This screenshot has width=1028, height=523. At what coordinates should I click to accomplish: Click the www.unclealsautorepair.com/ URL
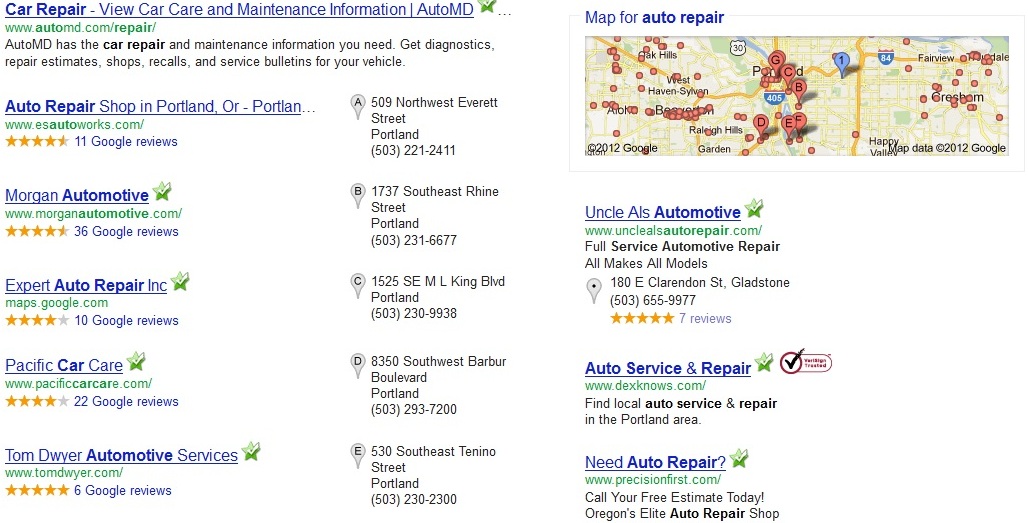673,230
